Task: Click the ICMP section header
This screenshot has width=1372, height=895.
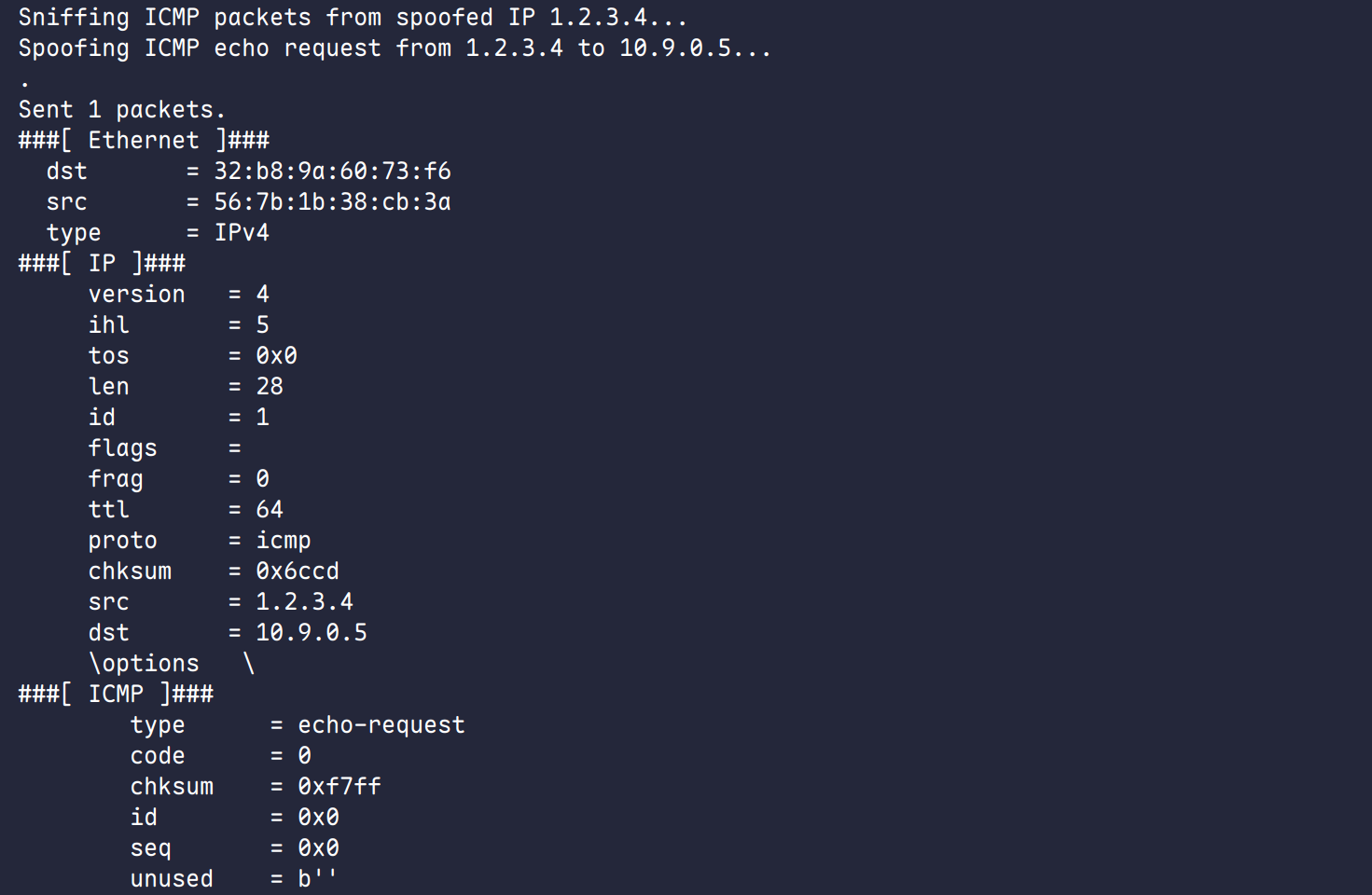Action: (116, 695)
